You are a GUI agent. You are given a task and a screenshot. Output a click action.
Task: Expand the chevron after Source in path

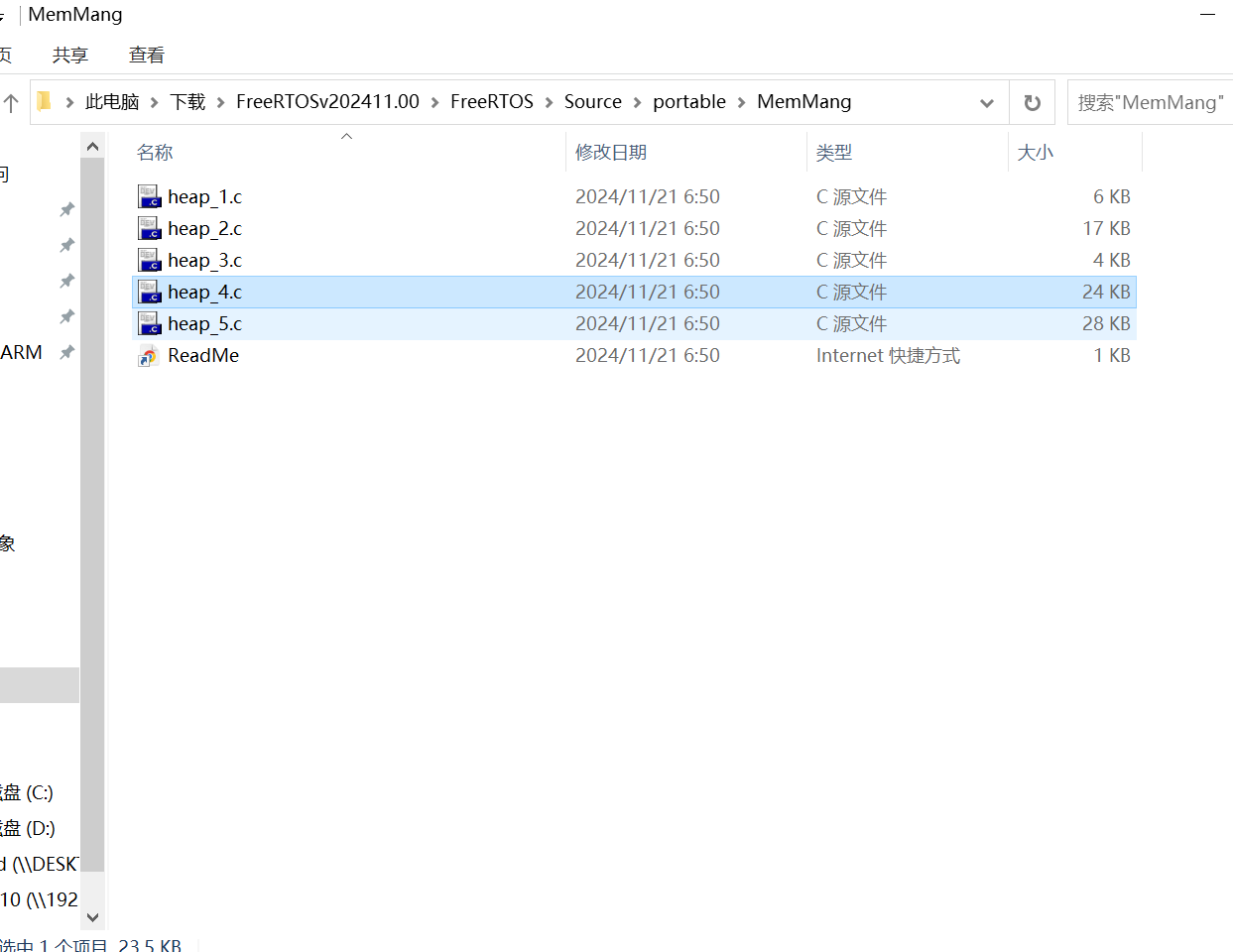click(637, 102)
